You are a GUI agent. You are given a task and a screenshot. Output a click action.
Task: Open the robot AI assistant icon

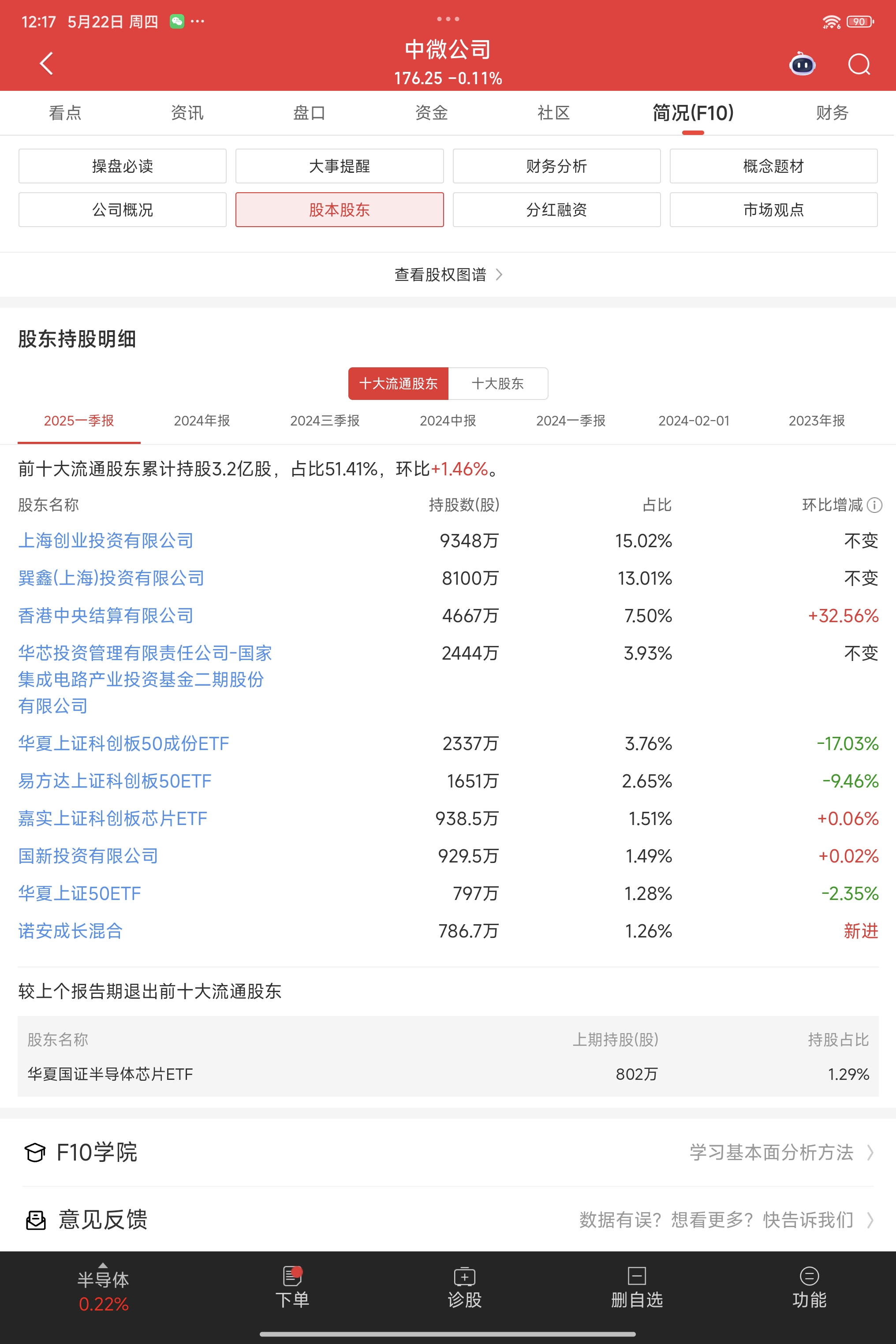pyautogui.click(x=802, y=64)
